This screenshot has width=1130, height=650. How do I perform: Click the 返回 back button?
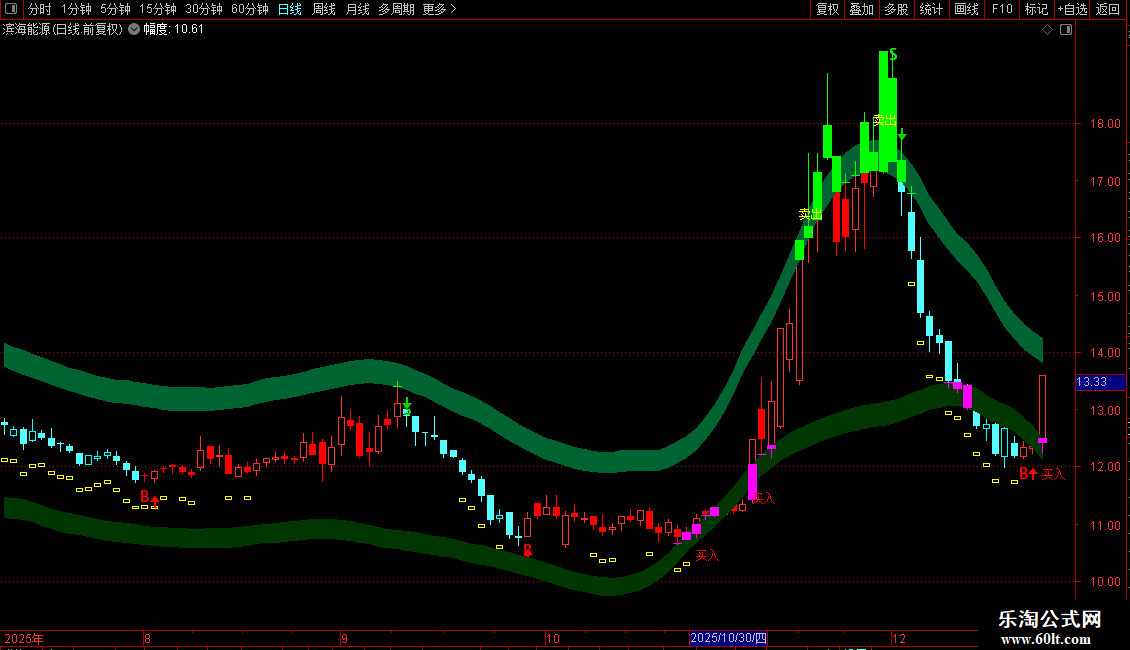[x=1108, y=9]
